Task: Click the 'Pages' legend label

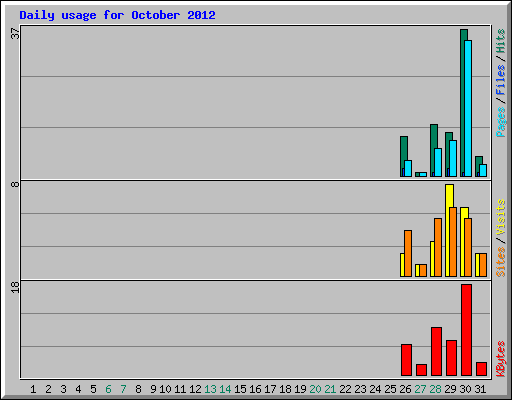Action: [500, 122]
